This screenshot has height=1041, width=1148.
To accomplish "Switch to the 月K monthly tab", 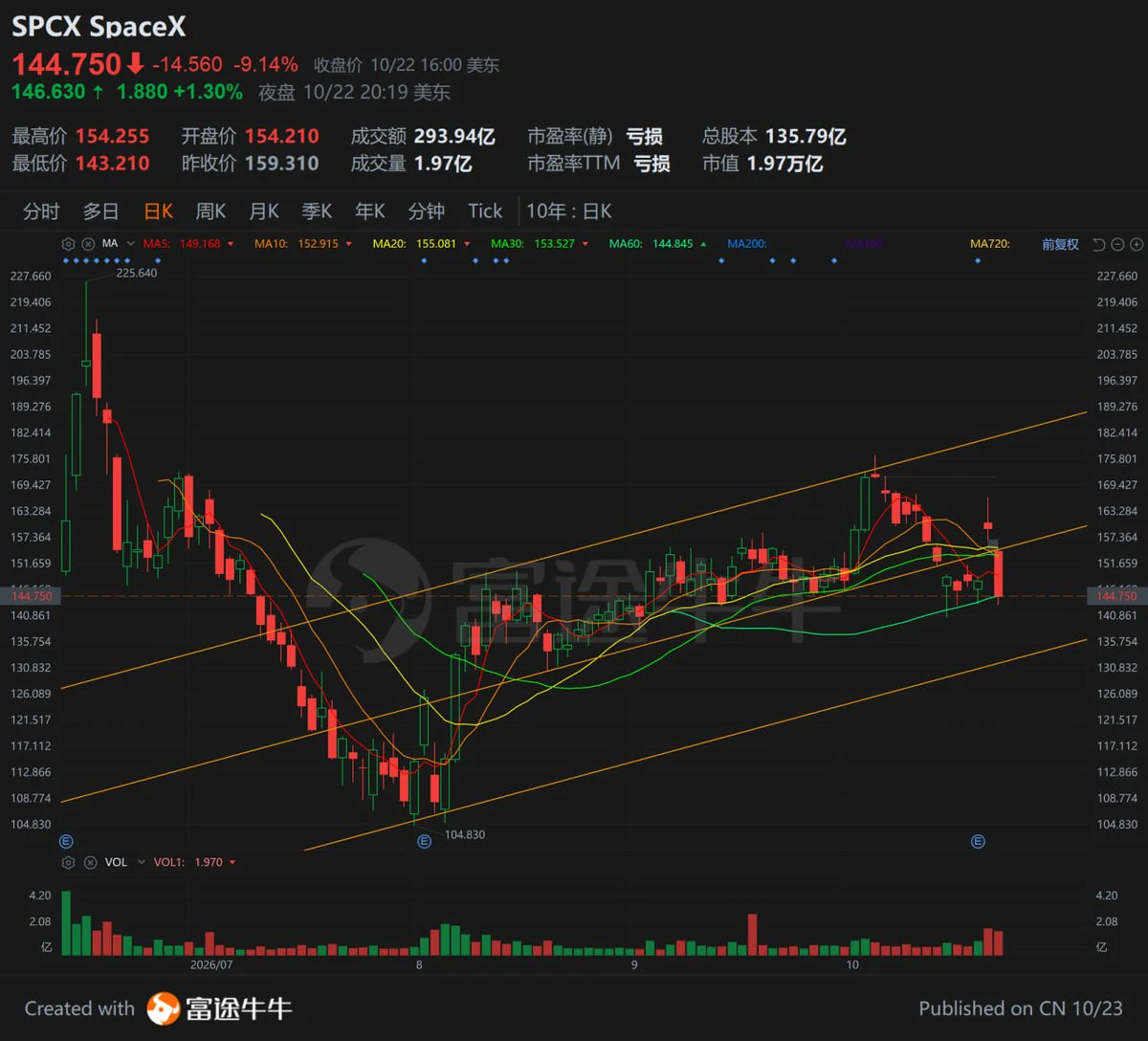I will (x=264, y=211).
